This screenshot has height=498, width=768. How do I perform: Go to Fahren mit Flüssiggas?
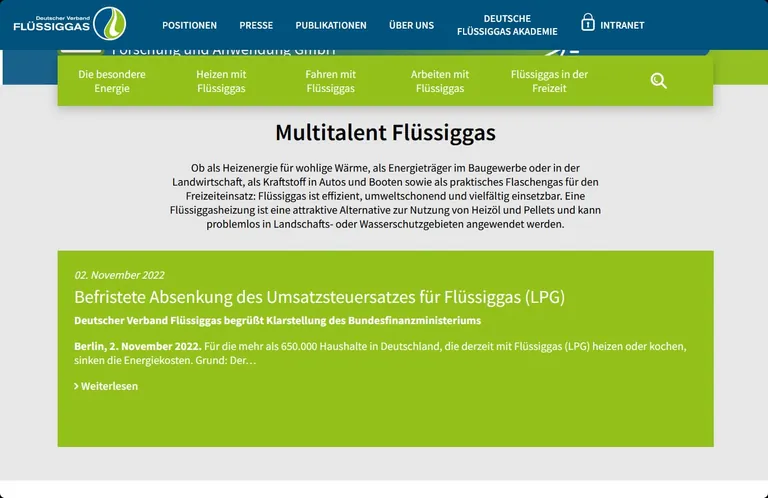330,81
